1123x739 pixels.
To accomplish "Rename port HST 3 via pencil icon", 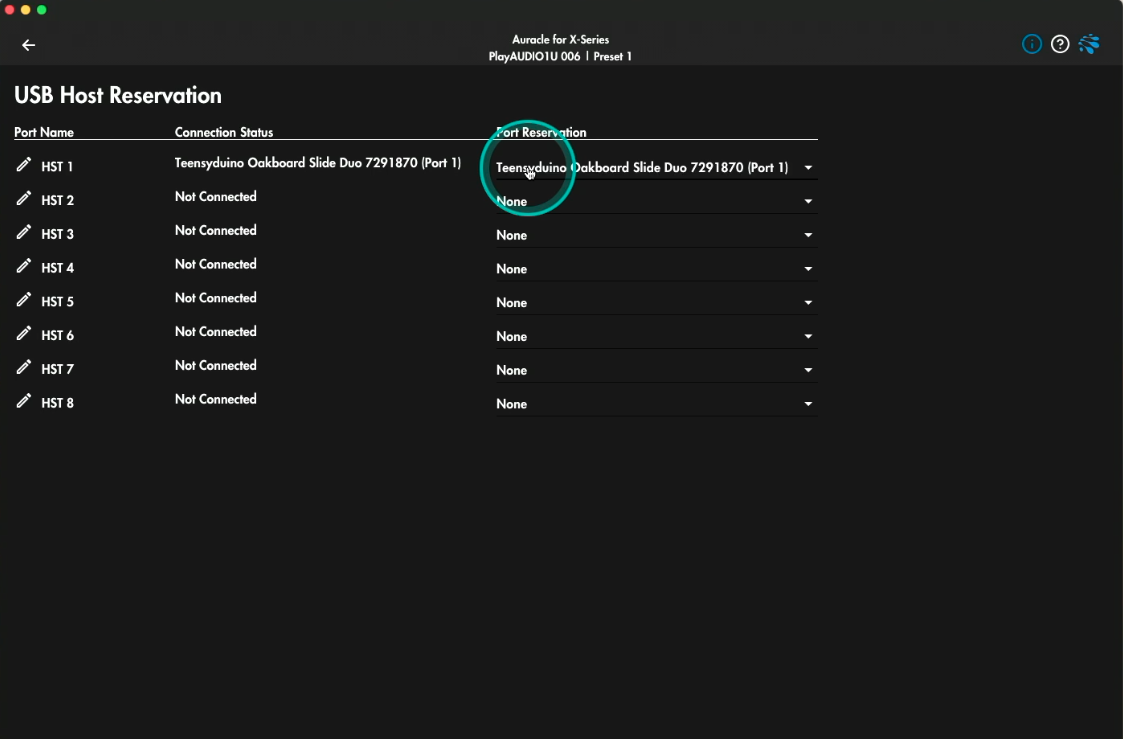I will click(x=24, y=232).
